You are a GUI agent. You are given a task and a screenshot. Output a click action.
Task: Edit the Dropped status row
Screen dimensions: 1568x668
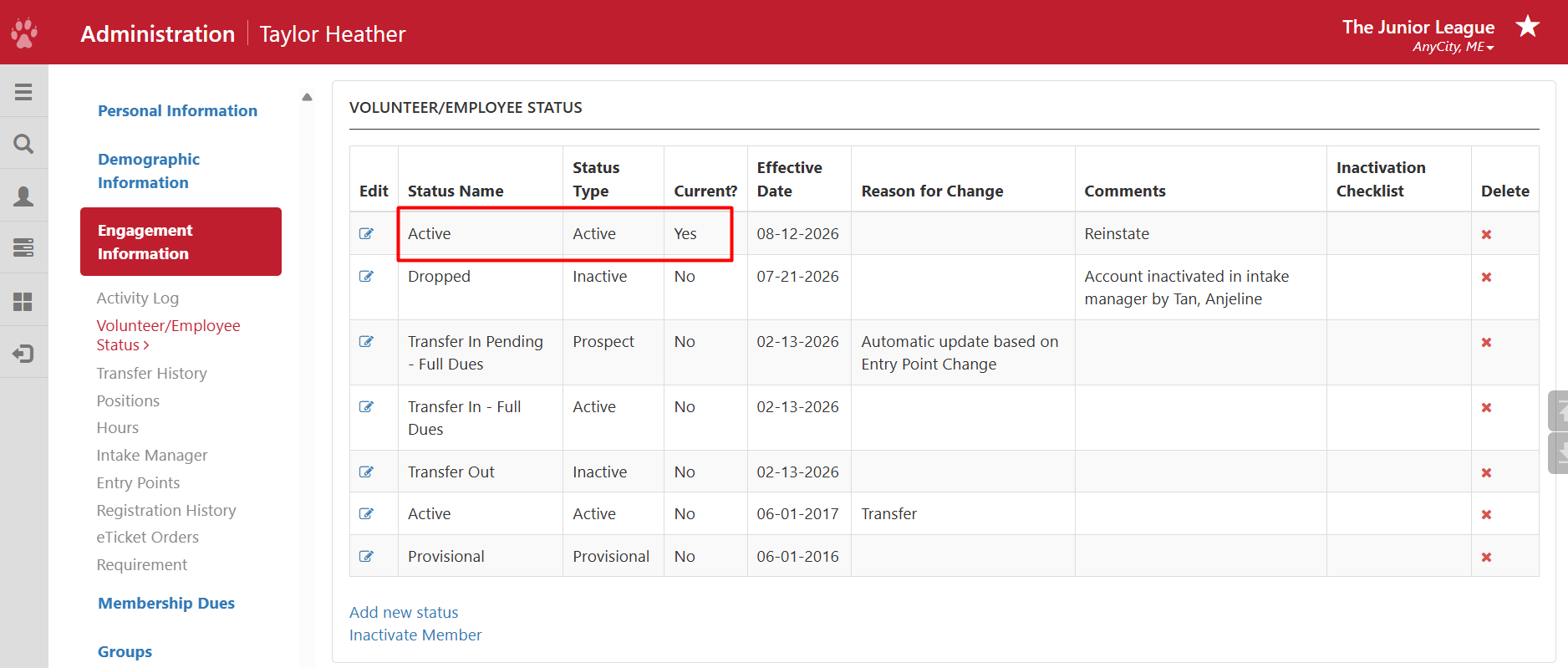pyautogui.click(x=366, y=277)
